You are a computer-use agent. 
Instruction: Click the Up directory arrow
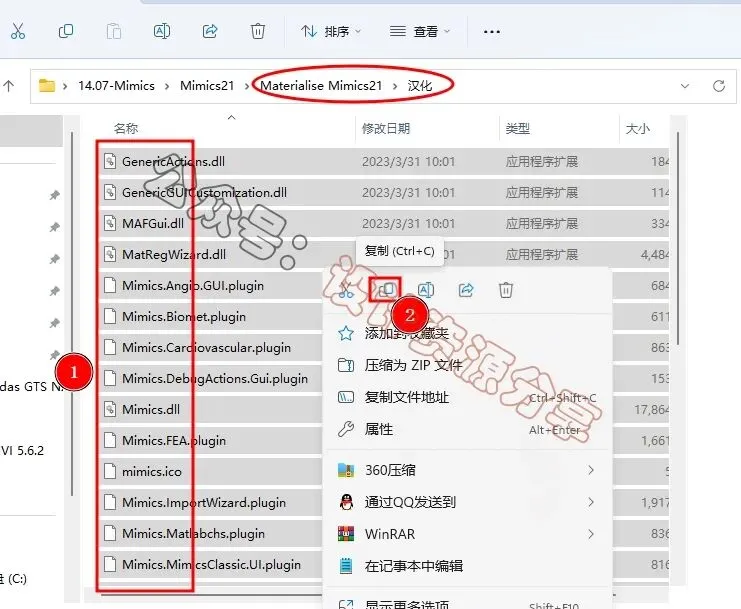[x=9, y=86]
